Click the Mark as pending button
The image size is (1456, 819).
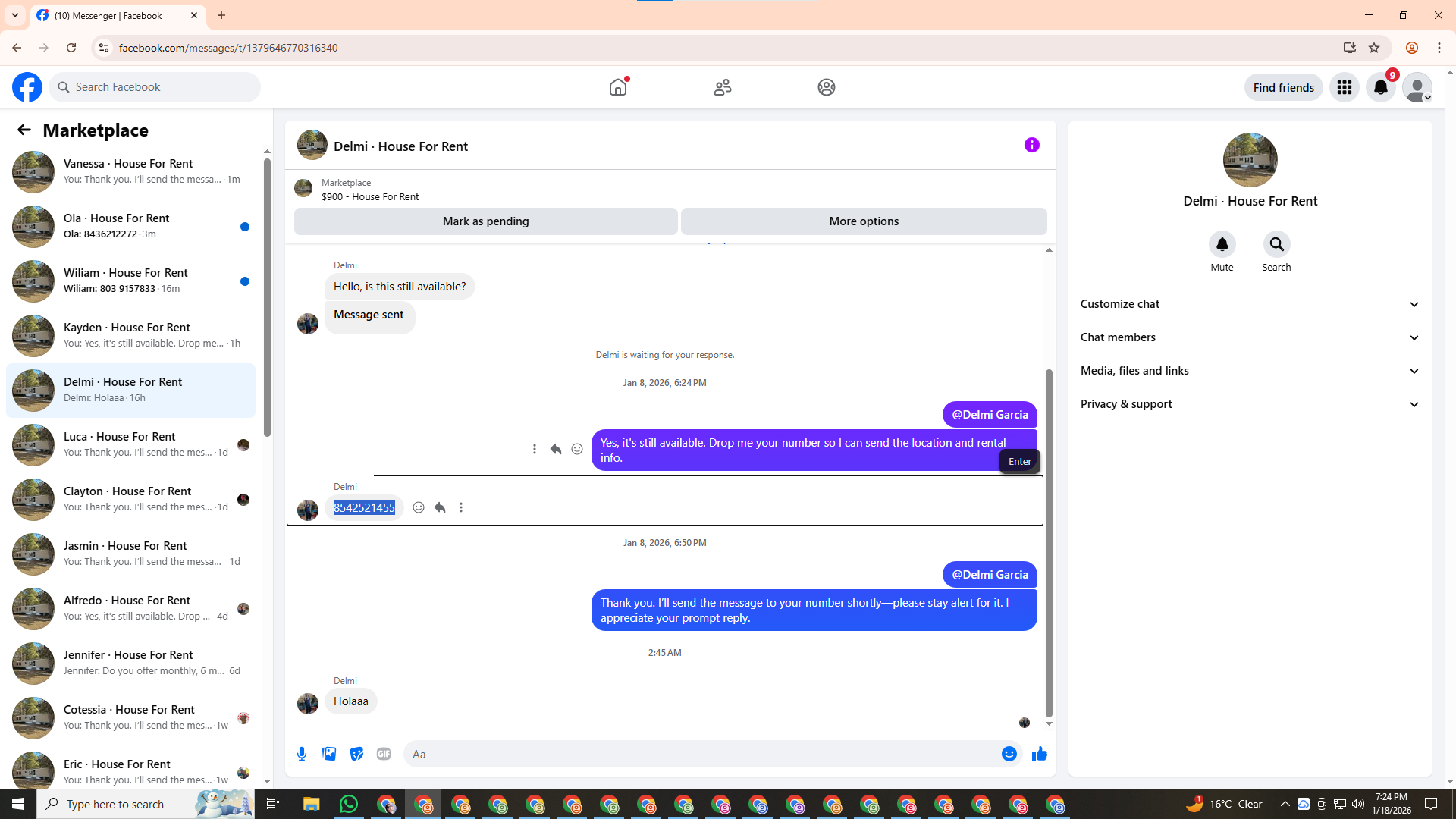(x=485, y=221)
